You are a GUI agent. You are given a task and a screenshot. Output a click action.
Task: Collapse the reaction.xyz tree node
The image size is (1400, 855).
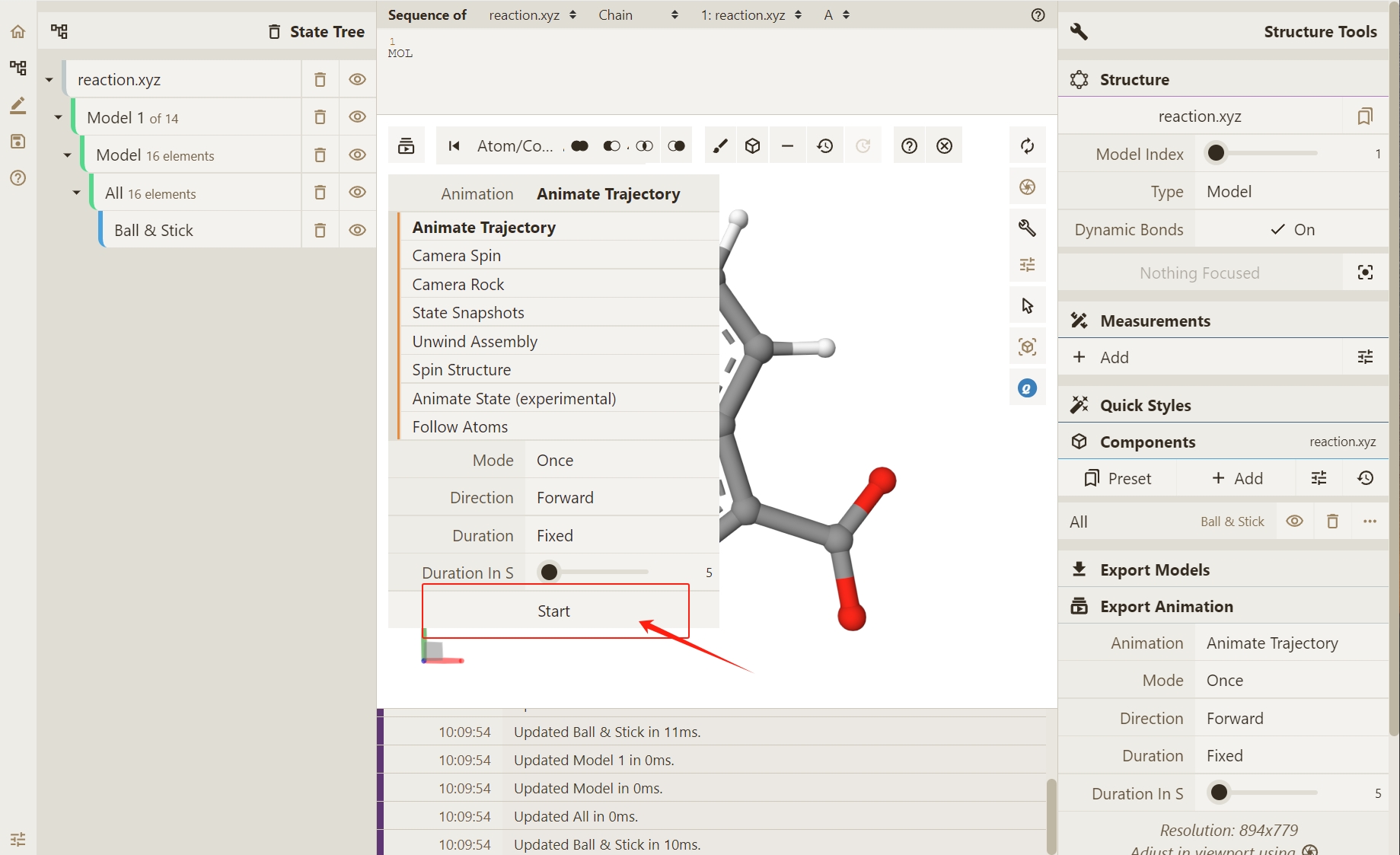pos(49,80)
